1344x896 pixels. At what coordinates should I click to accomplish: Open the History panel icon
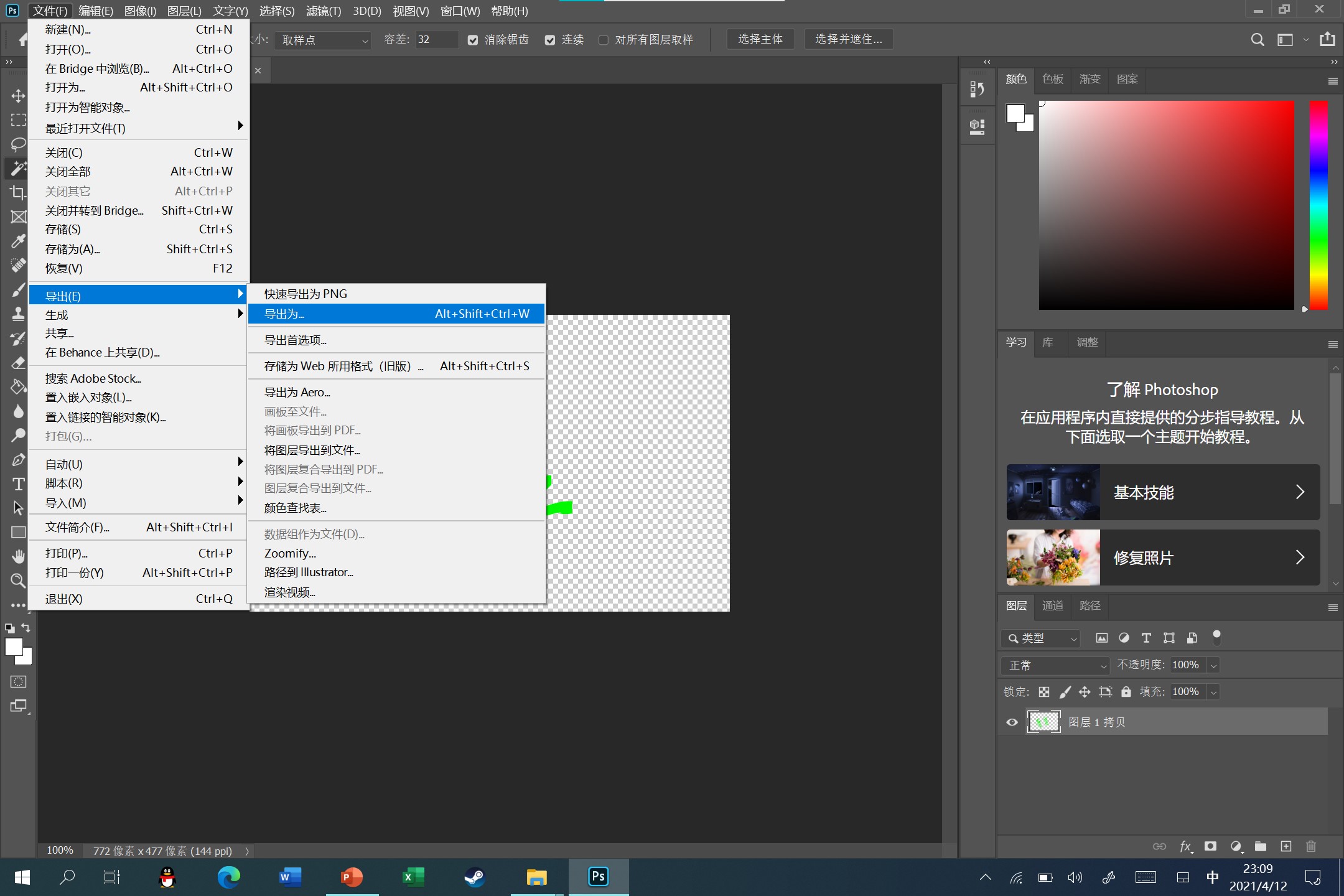(x=977, y=90)
